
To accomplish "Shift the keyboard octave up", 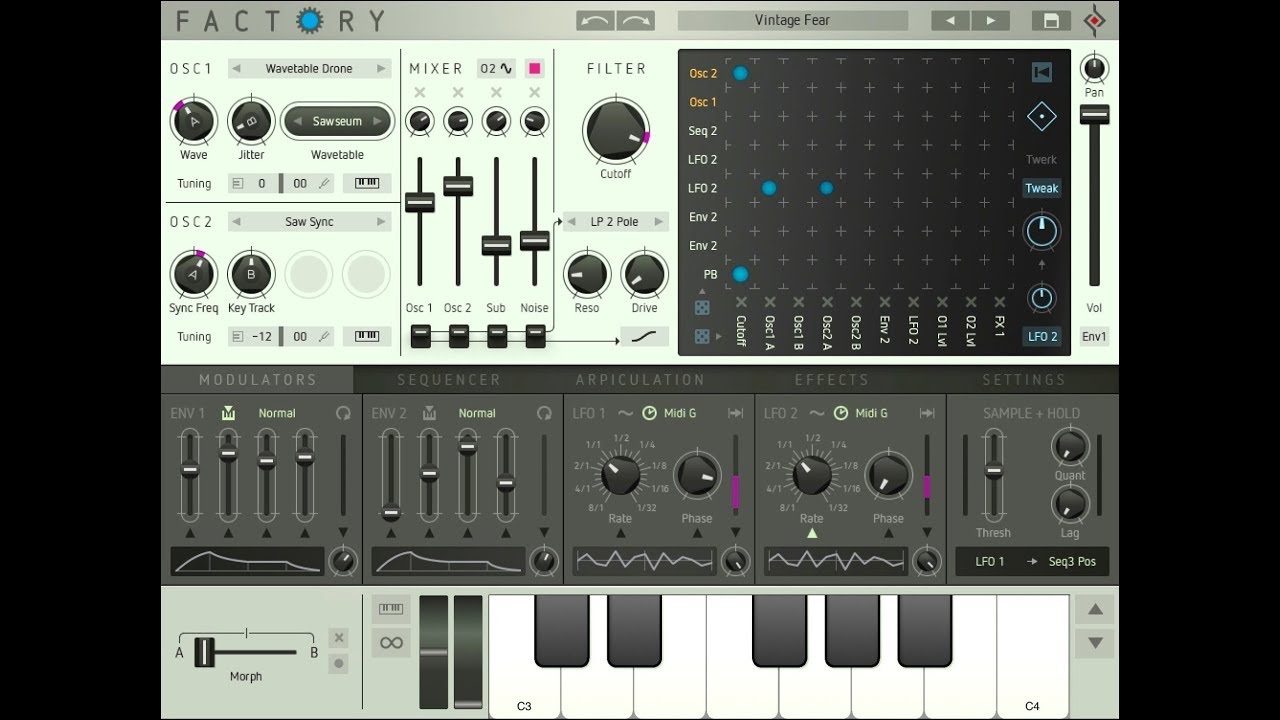I will [1095, 609].
